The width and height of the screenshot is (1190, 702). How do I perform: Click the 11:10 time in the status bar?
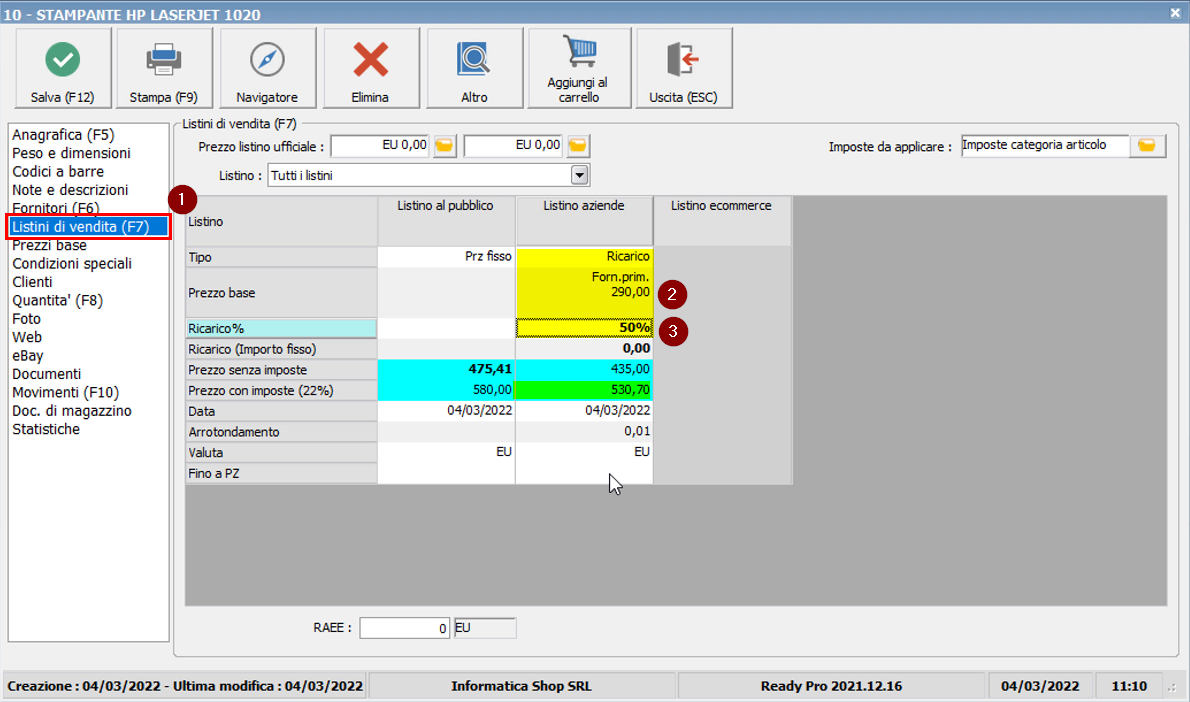point(1129,686)
